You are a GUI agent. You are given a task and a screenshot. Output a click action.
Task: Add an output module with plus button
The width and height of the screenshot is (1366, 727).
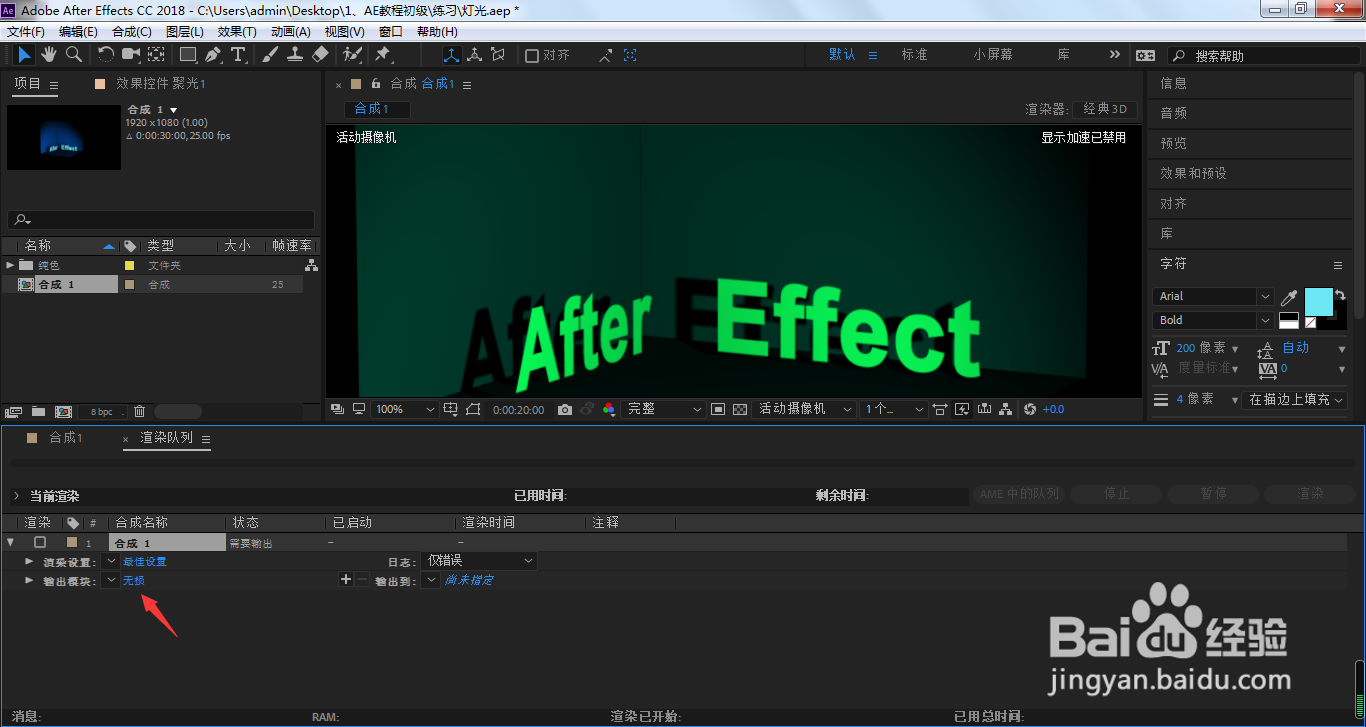click(346, 580)
